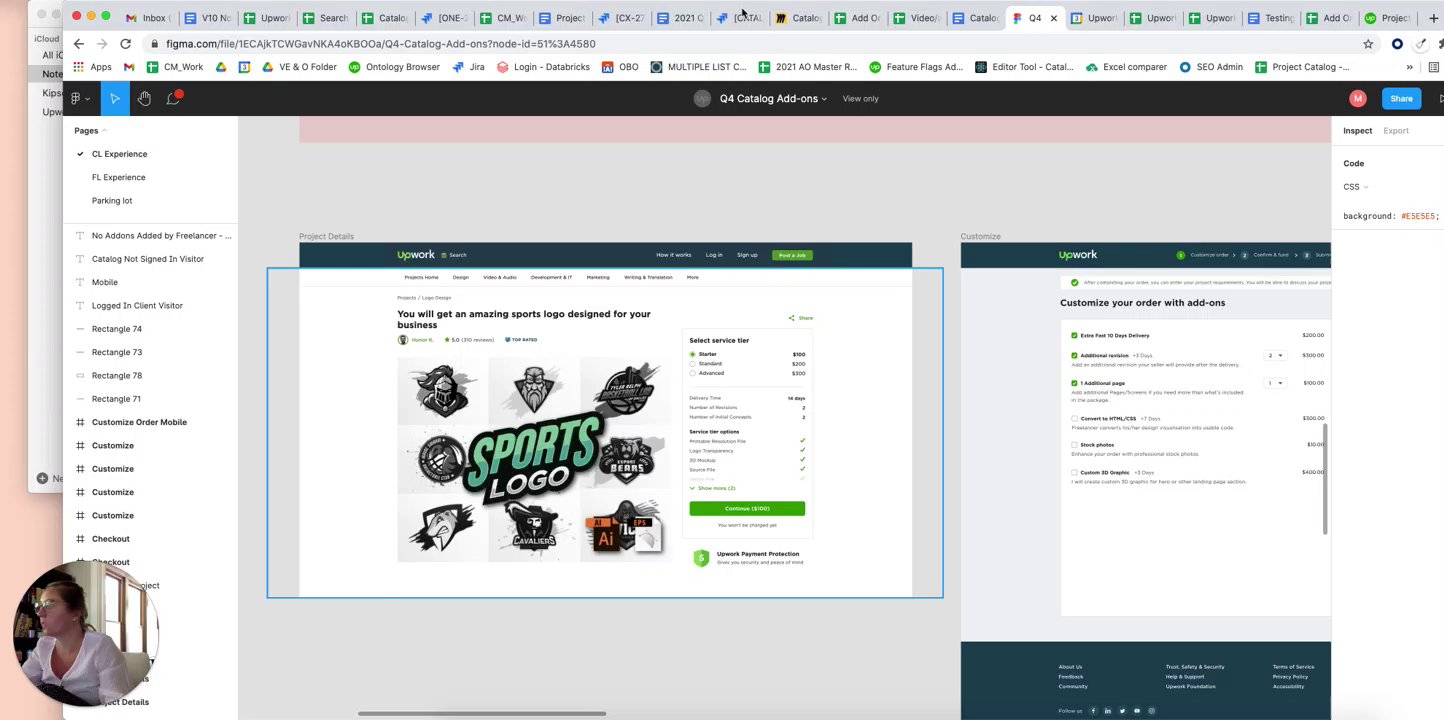This screenshot has height=720, width=1444.
Task: Open the Jira bookmark
Action: pyautogui.click(x=469, y=67)
